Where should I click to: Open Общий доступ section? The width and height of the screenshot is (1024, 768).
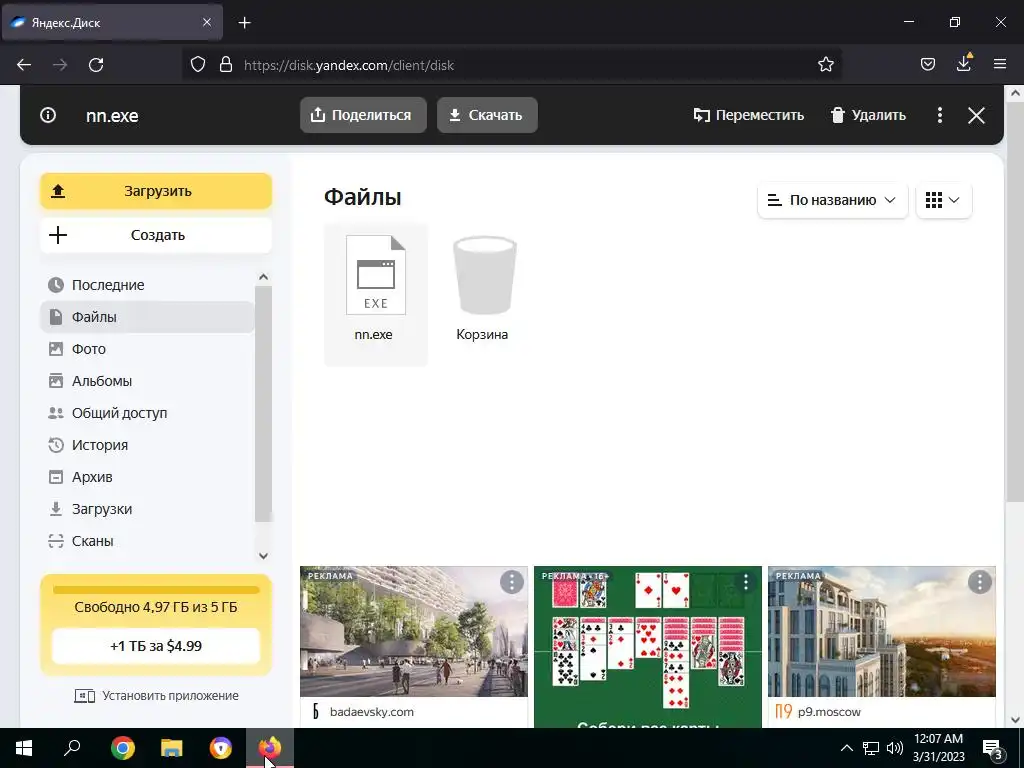pos(148,413)
